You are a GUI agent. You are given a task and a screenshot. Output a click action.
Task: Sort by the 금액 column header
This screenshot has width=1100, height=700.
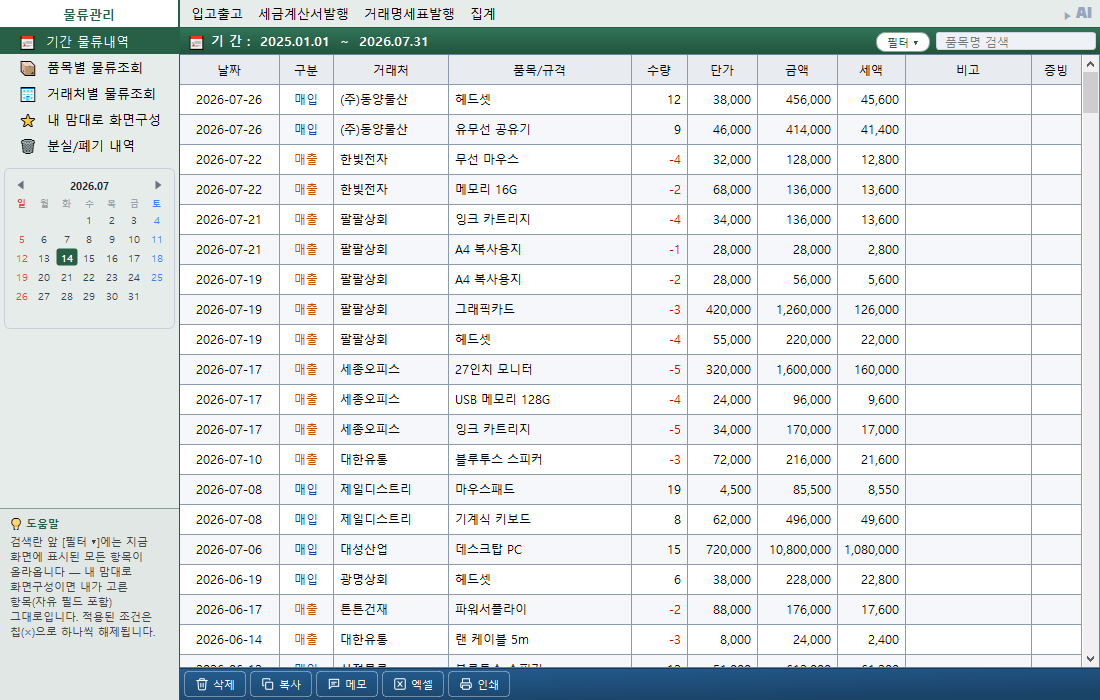[797, 70]
